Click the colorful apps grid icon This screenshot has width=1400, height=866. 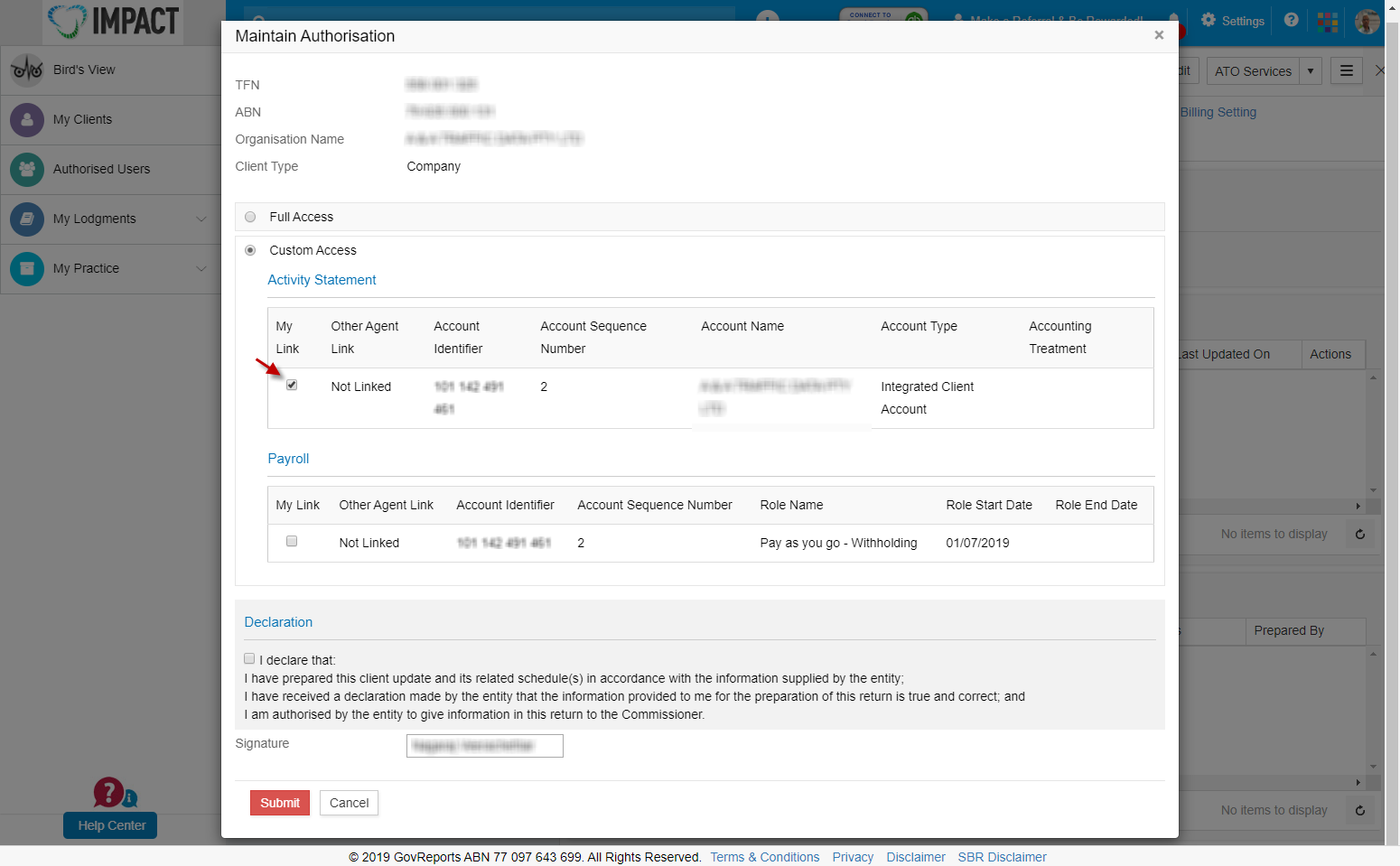click(1327, 21)
